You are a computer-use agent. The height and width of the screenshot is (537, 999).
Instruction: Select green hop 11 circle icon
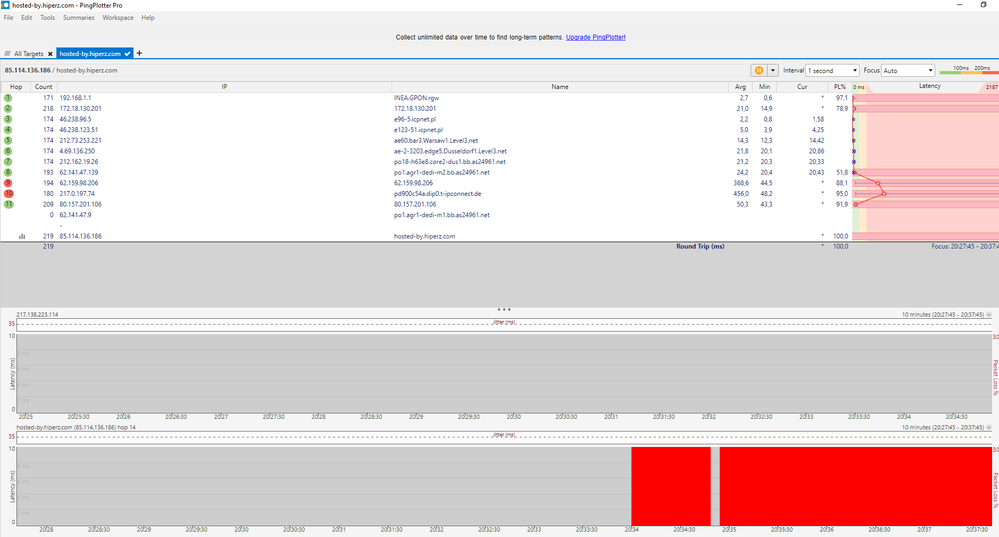[x=8, y=204]
